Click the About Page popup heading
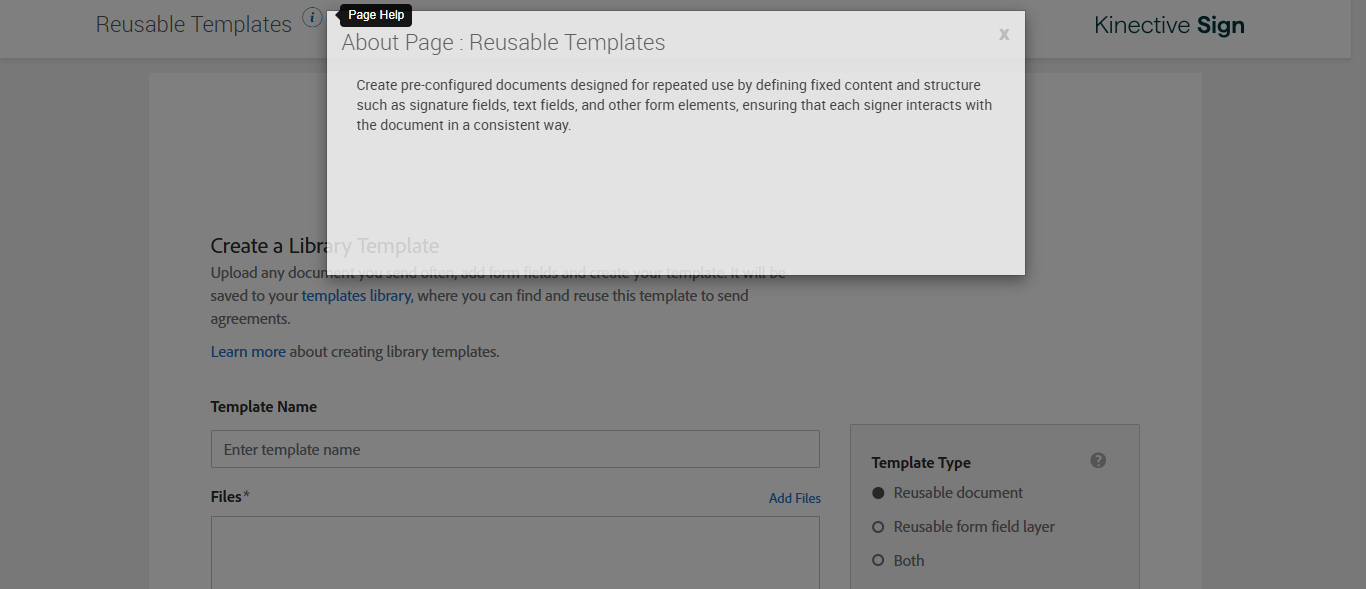1366x589 pixels. pyautogui.click(x=503, y=43)
